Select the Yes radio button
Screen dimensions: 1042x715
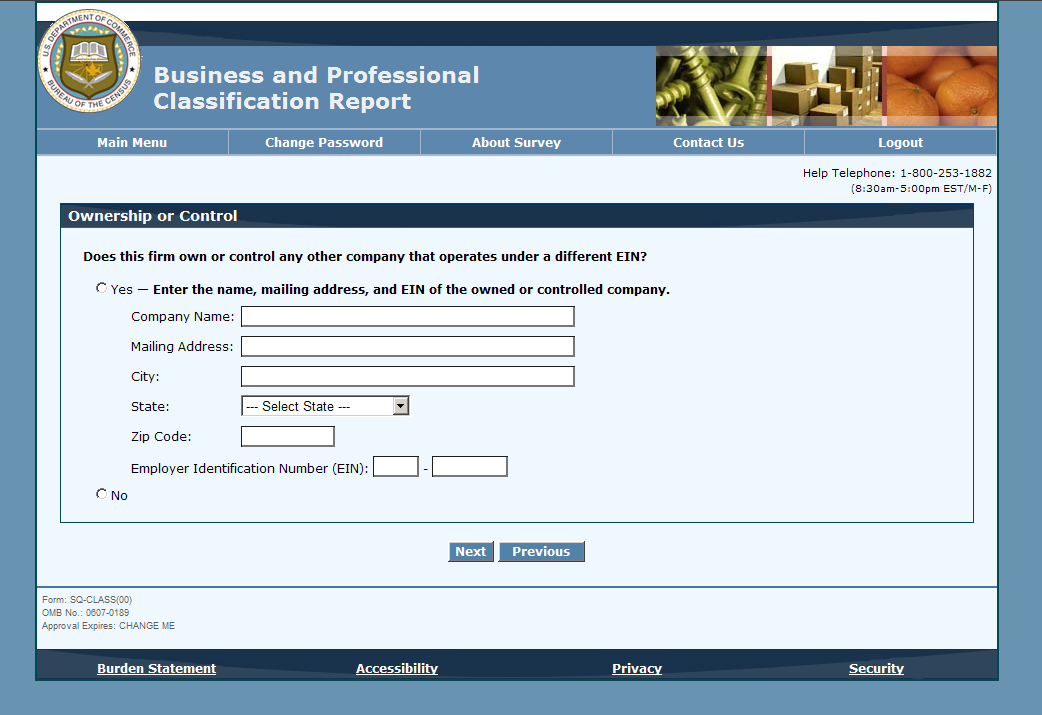coord(101,288)
